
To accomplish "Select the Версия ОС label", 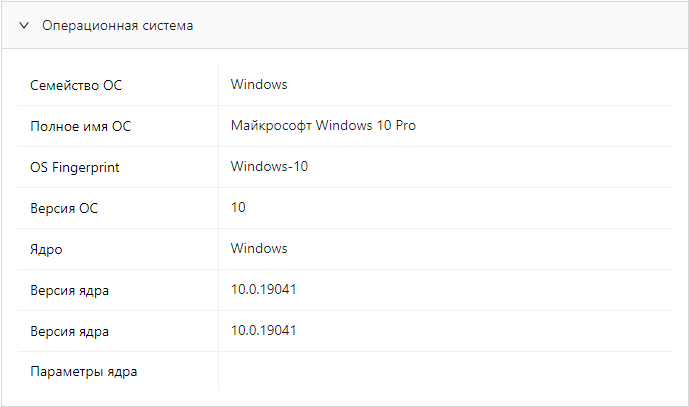I will tap(65, 209).
